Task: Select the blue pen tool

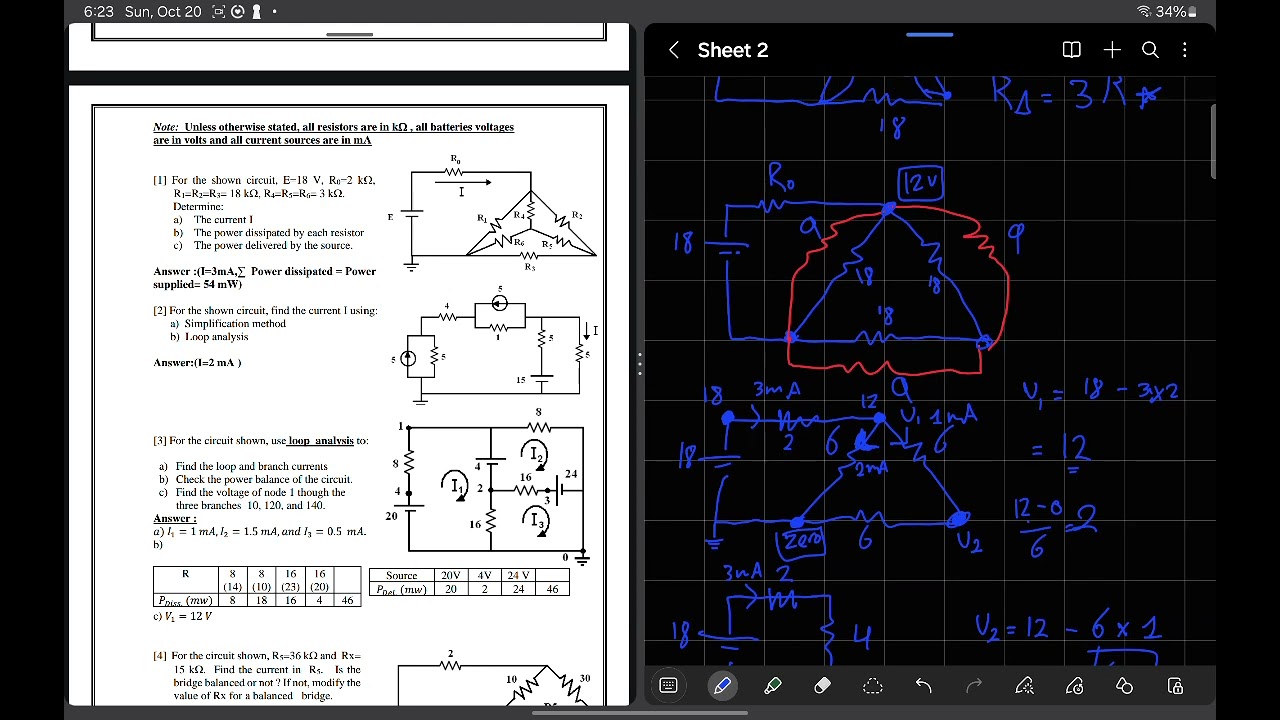Action: pyautogui.click(x=722, y=685)
